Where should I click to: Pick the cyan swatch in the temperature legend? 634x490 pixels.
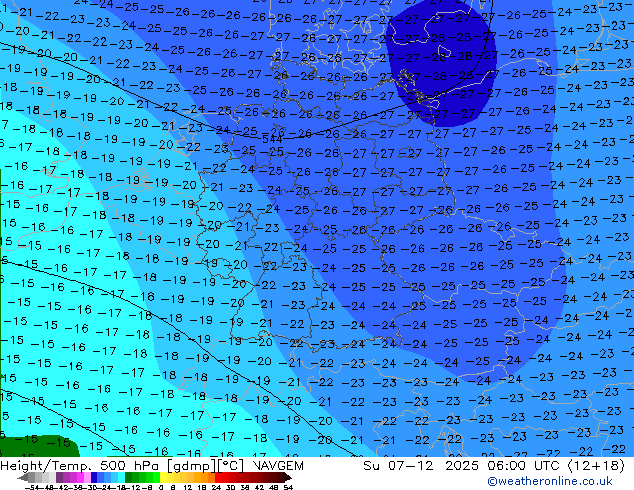coord(121,477)
